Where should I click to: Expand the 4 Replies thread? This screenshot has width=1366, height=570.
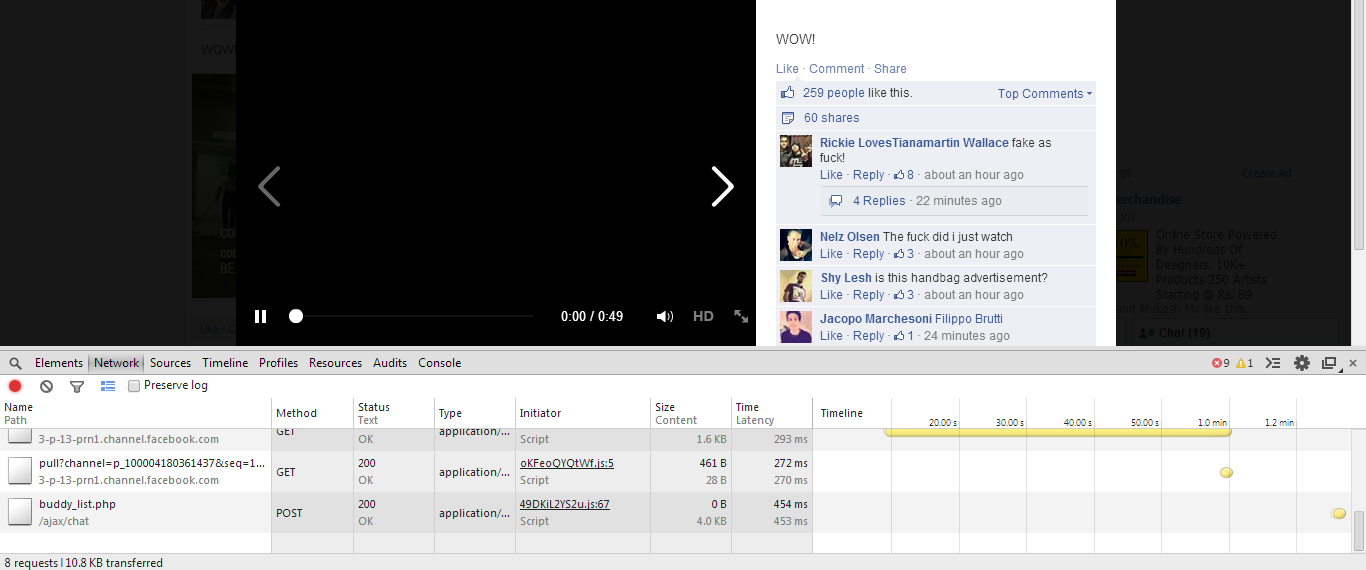coord(879,201)
